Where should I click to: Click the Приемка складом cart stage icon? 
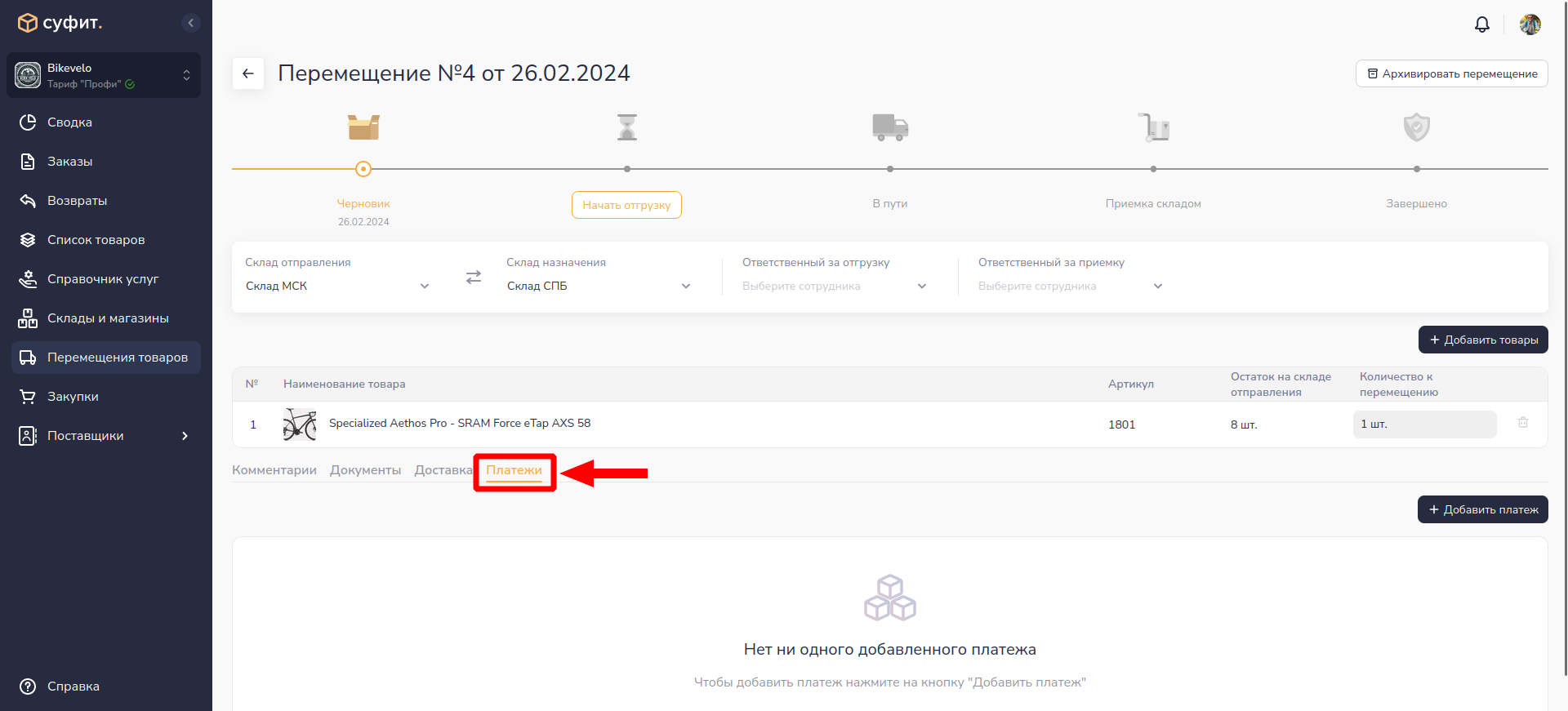(x=1154, y=127)
